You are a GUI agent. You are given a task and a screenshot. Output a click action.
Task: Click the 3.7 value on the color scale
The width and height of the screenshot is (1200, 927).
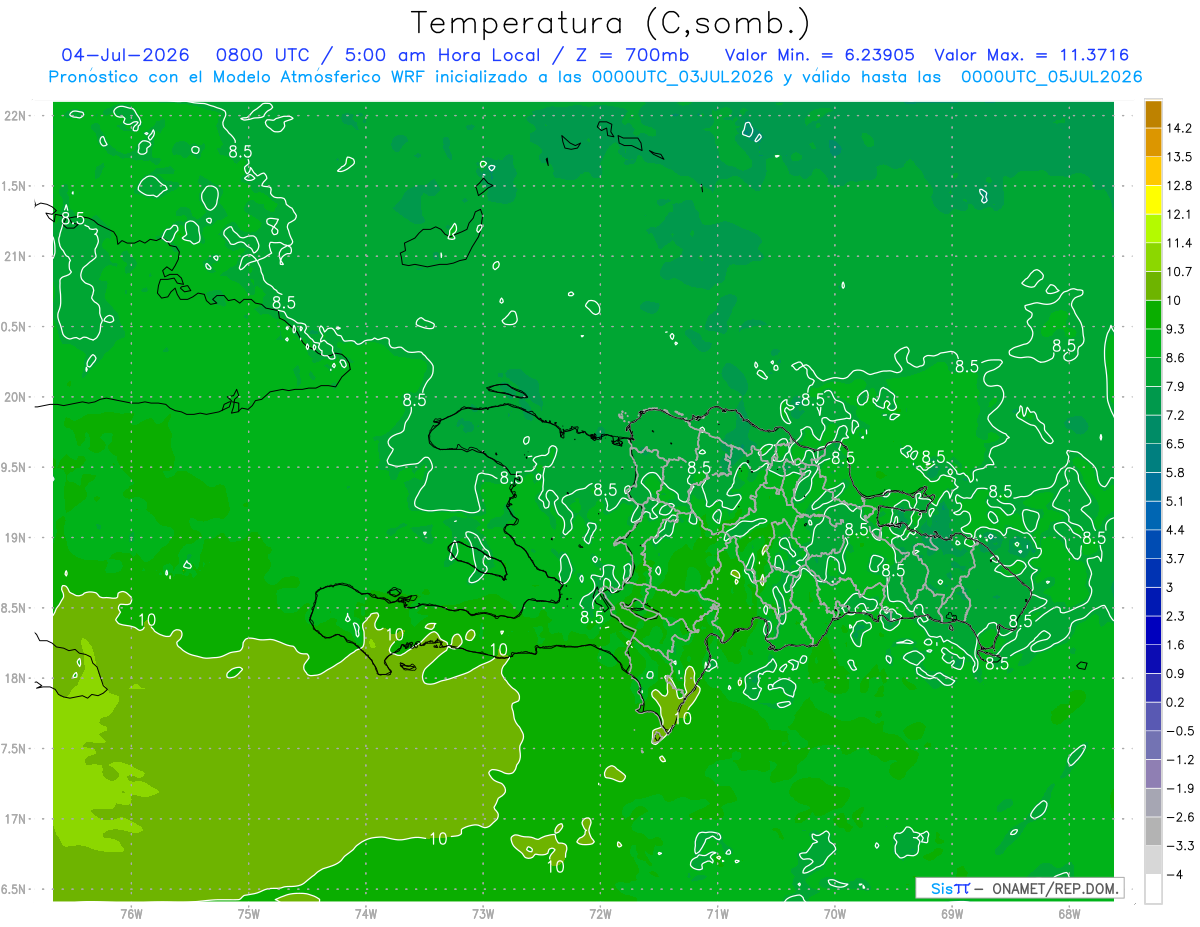pos(1178,559)
